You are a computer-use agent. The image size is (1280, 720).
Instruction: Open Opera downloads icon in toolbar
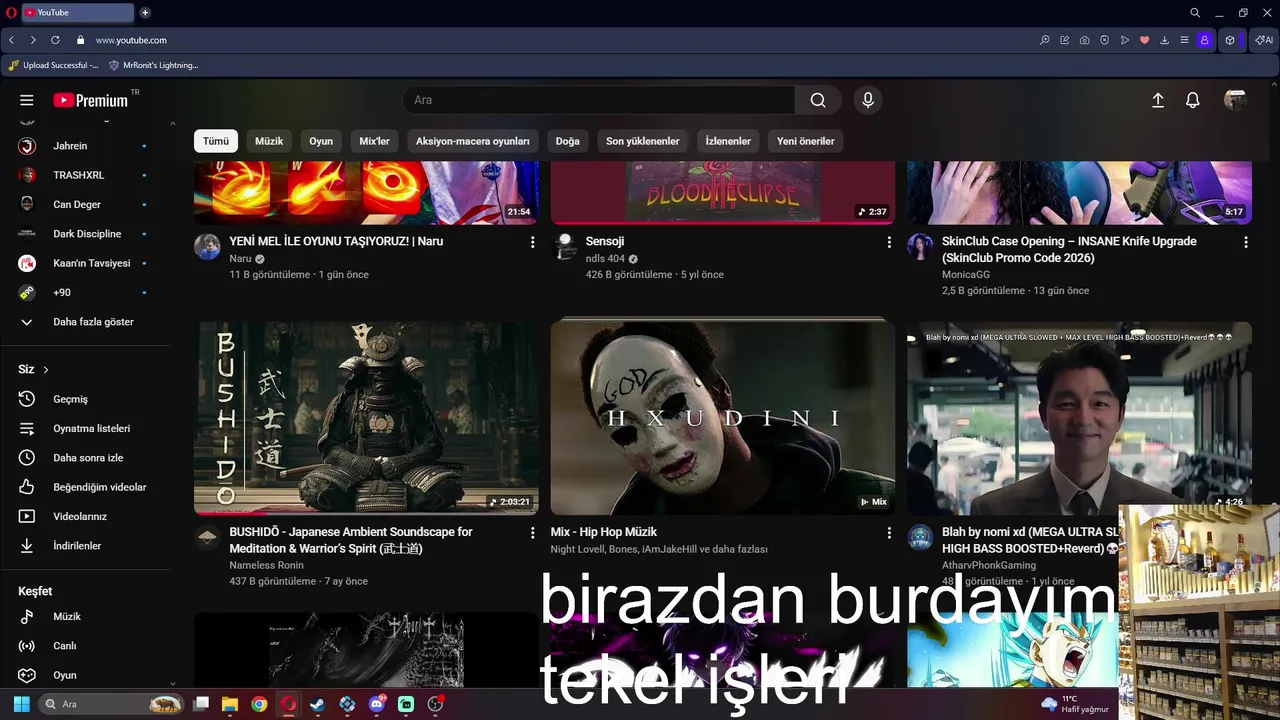click(x=1165, y=40)
